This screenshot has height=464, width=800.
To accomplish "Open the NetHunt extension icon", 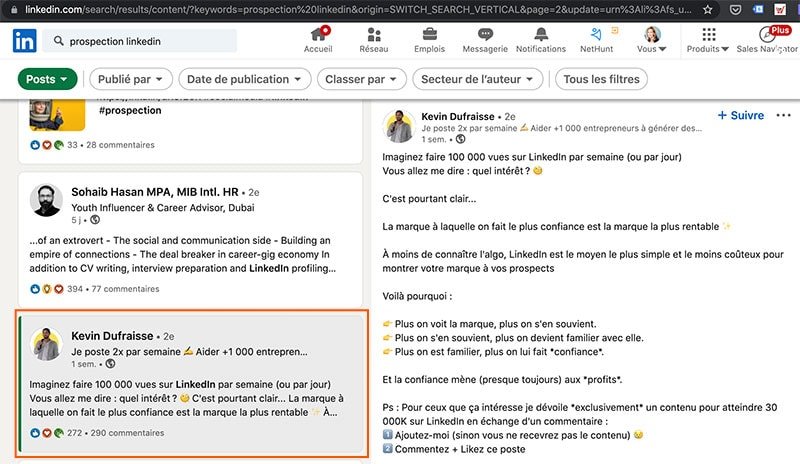I will [x=596, y=35].
